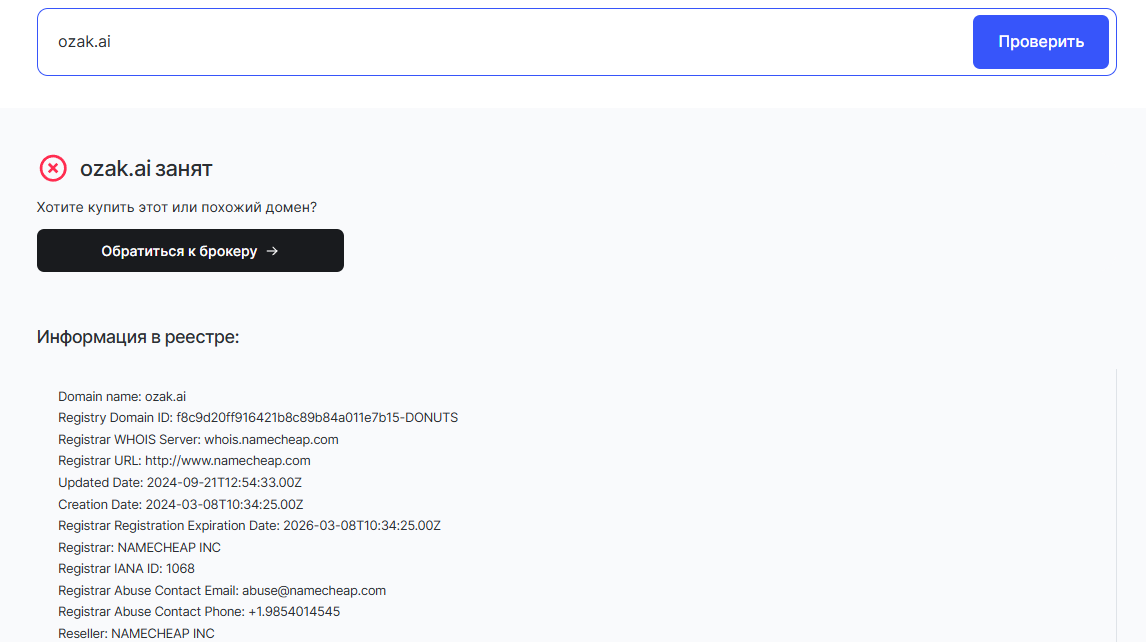
Task: Open the Обратиться к брокеру button
Action: click(190, 251)
